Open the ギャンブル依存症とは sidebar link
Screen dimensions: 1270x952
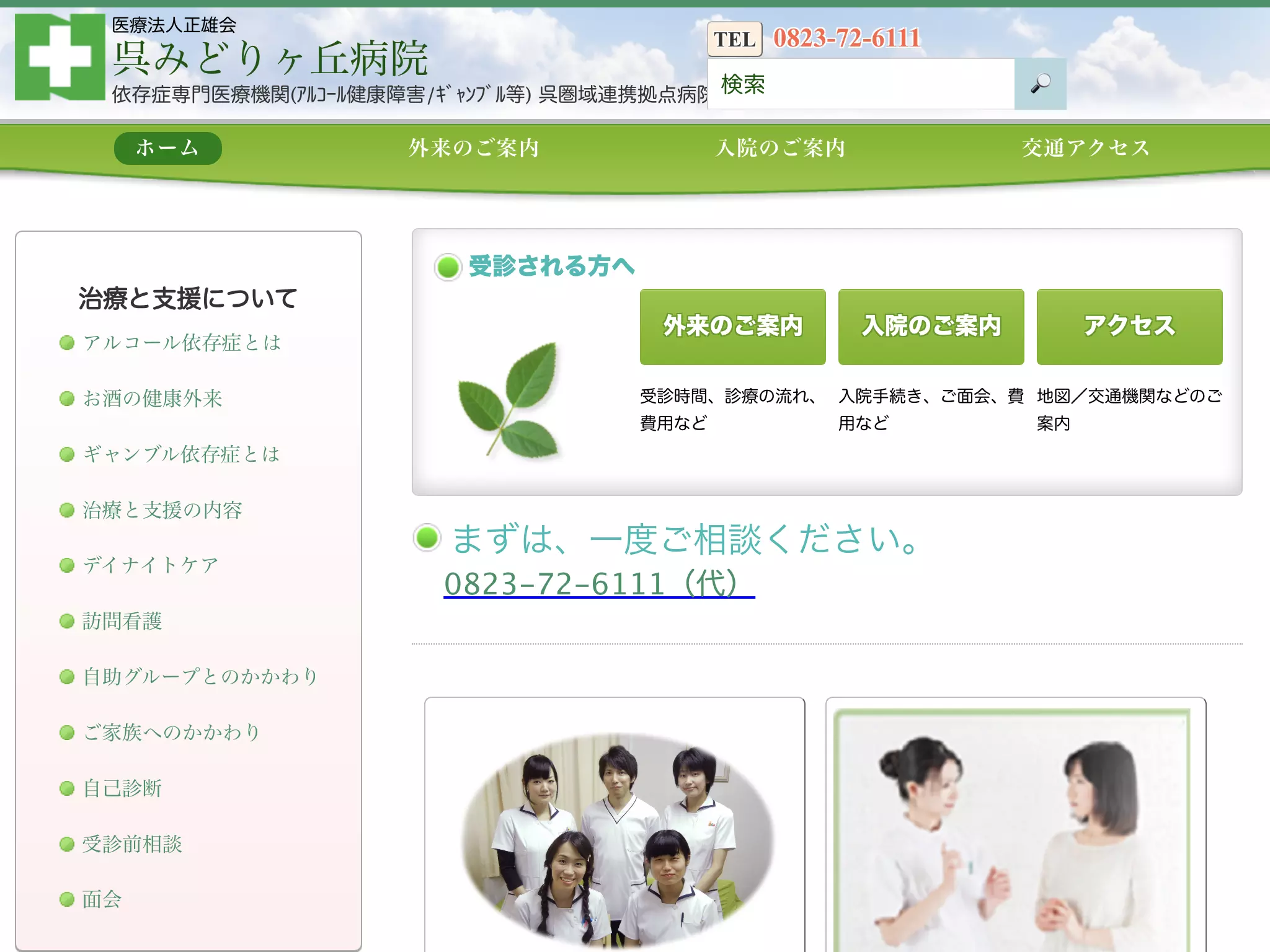[181, 454]
